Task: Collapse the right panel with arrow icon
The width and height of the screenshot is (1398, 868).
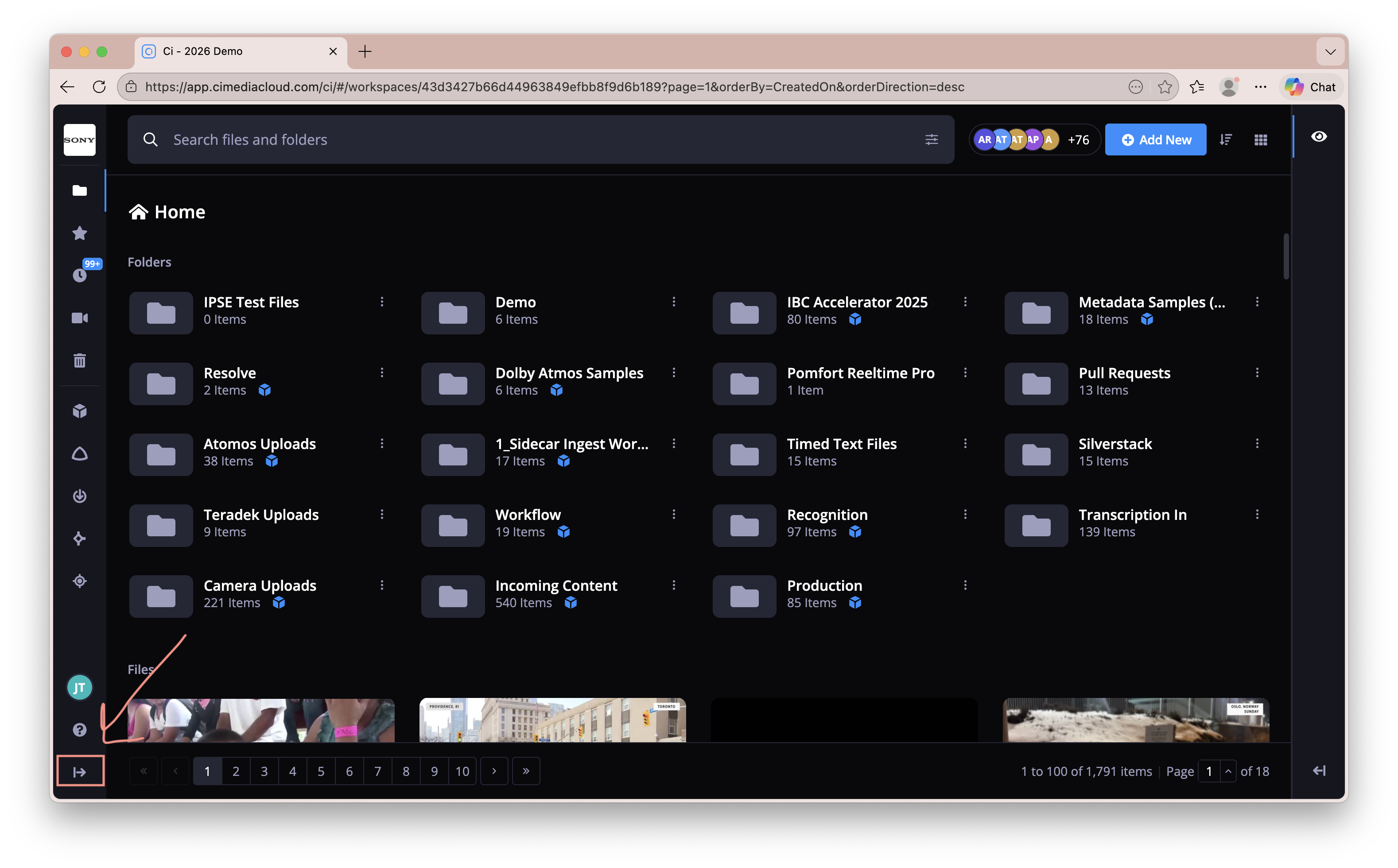Action: tap(1319, 771)
